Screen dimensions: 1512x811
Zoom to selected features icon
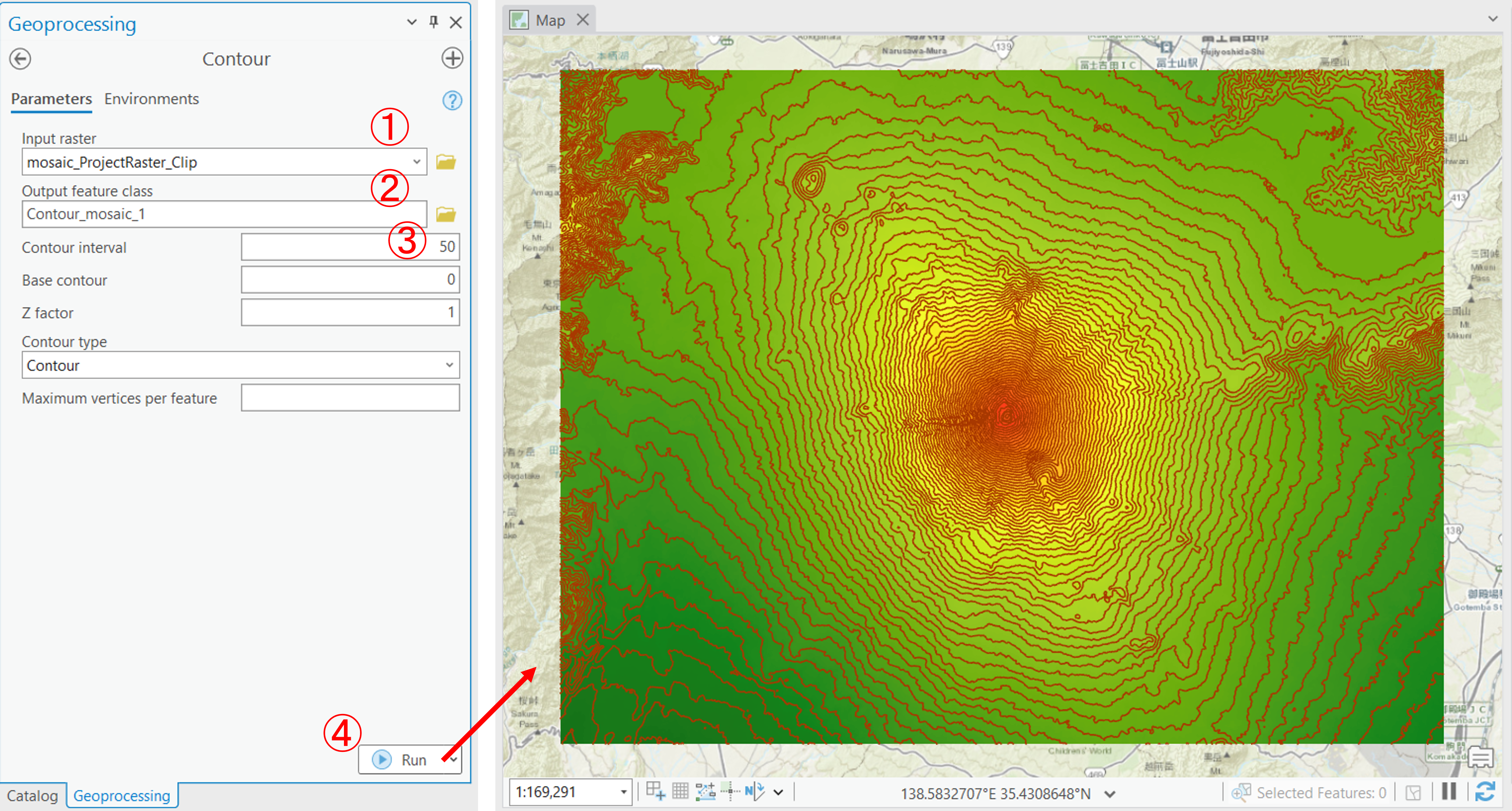tap(1241, 792)
